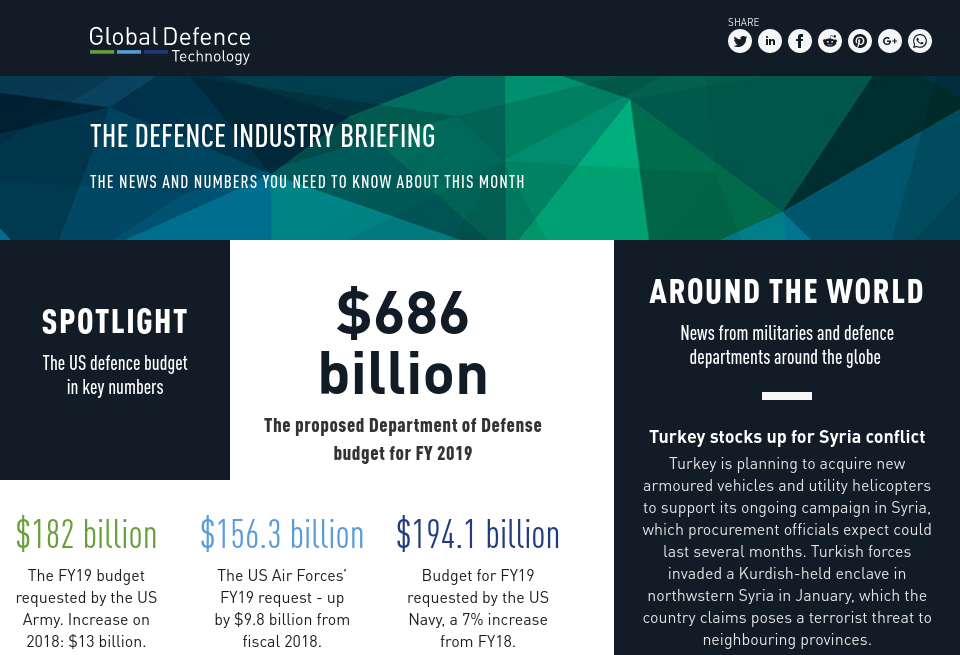Click THE DEFENCE INDUSTRY BRIEFING banner
The width and height of the screenshot is (960, 655).
coord(262,136)
